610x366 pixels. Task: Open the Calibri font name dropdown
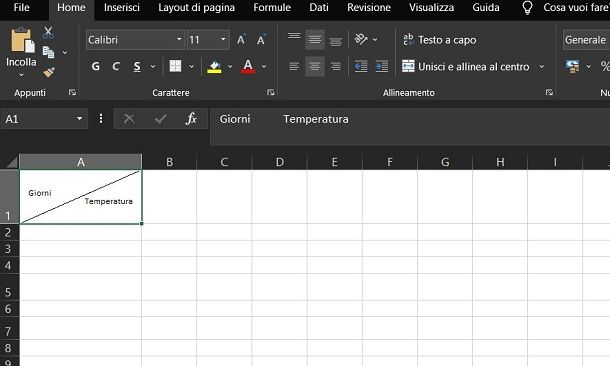point(179,39)
